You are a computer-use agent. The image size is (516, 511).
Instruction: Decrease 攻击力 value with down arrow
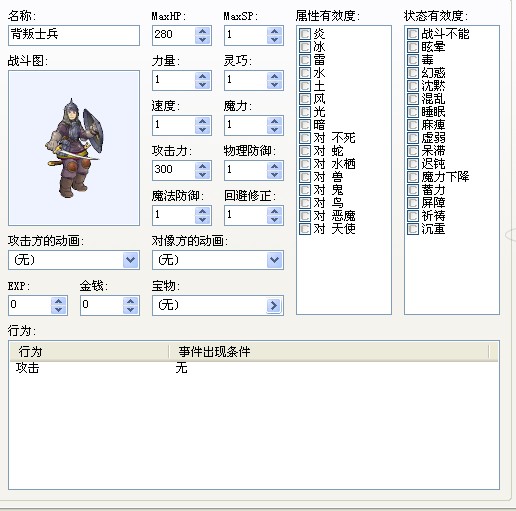(x=202, y=175)
